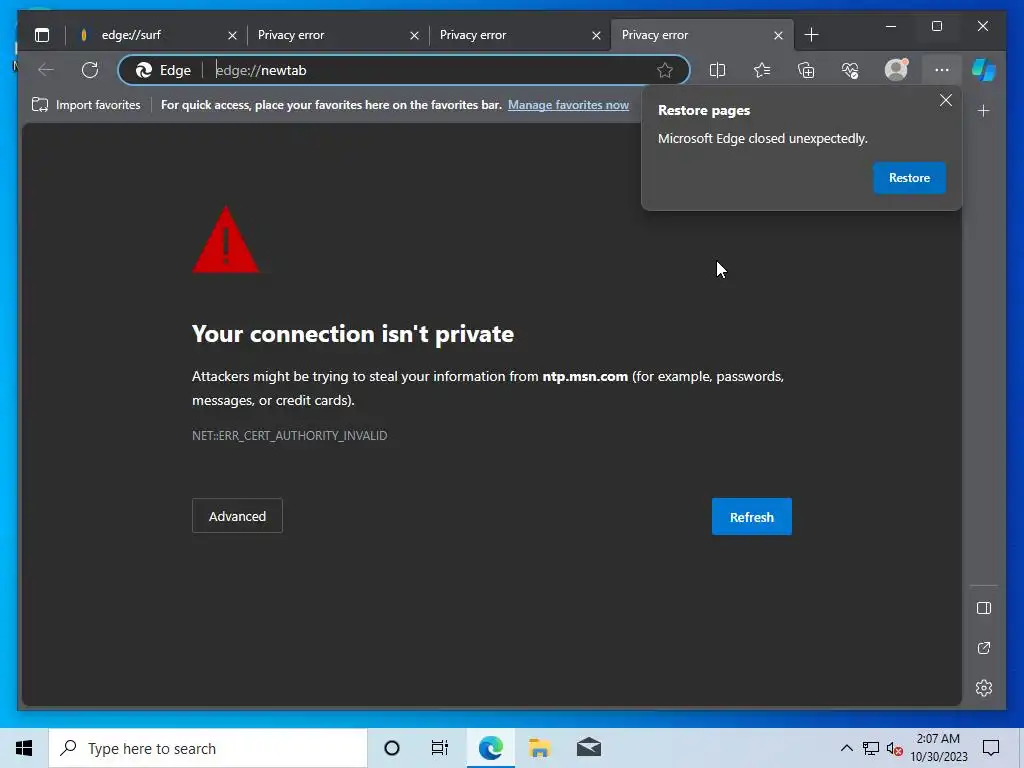This screenshot has height=768, width=1024.
Task: Open the Mail app from taskbar
Action: point(588,748)
